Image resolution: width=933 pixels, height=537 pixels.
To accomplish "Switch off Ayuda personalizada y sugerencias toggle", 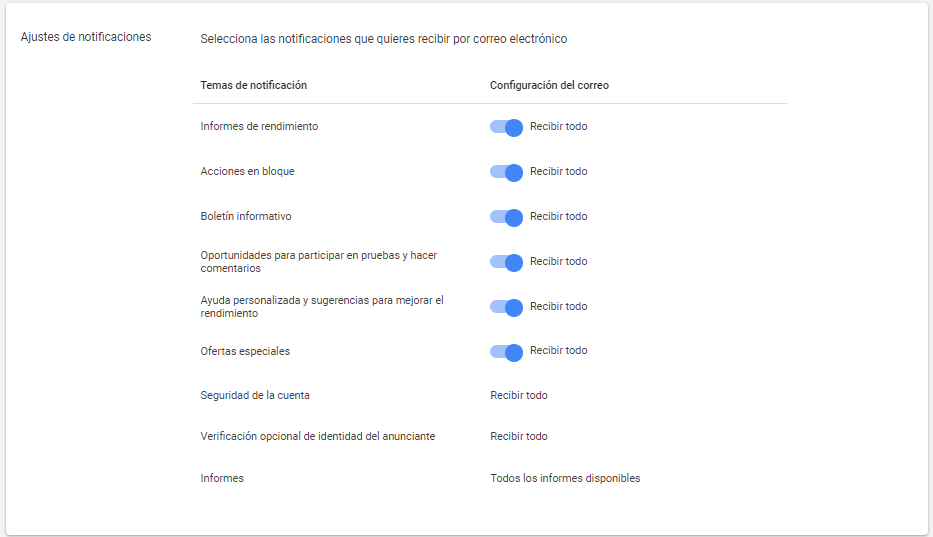I will tap(506, 307).
